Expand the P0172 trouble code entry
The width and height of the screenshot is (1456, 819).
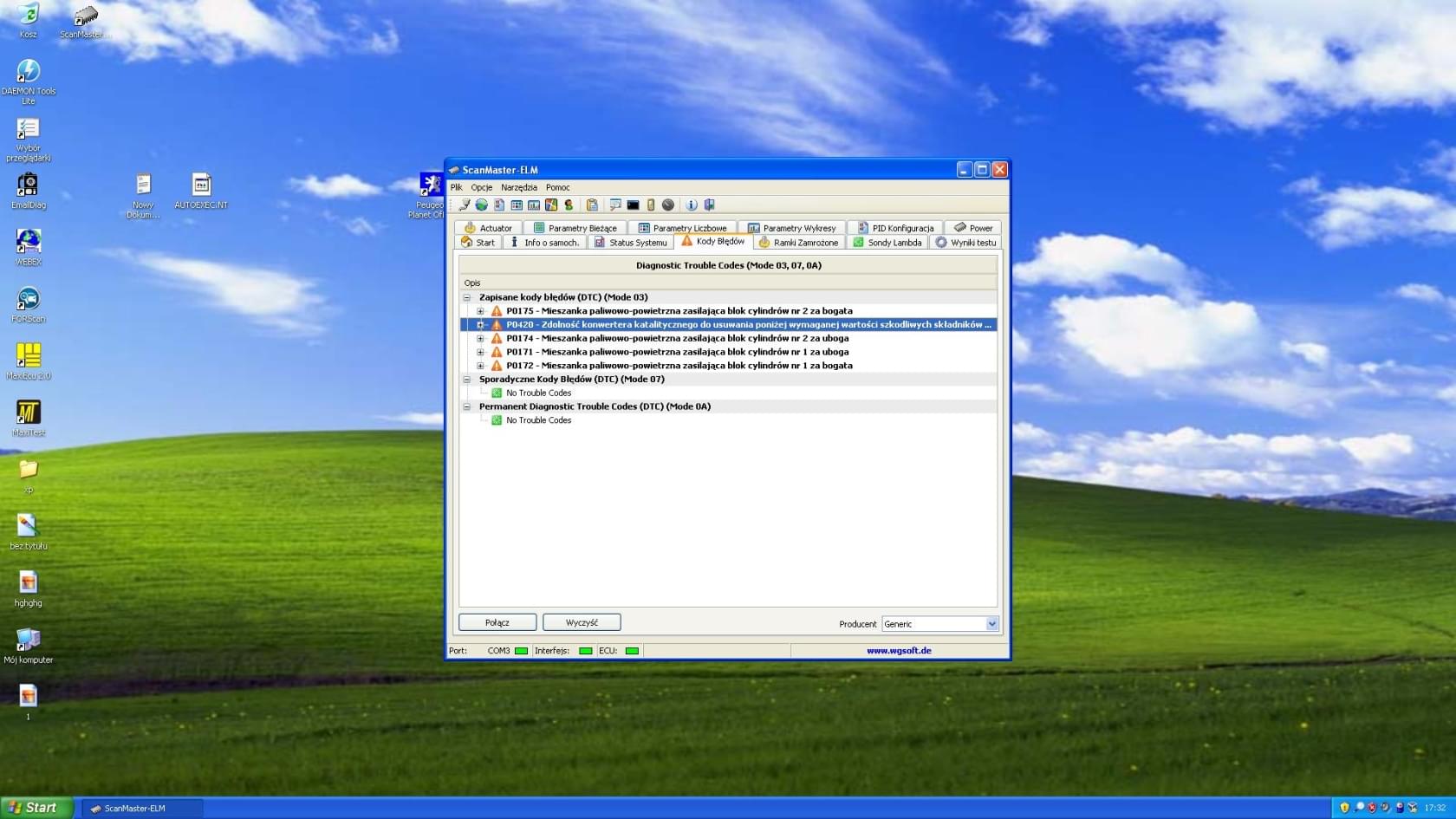tap(480, 366)
